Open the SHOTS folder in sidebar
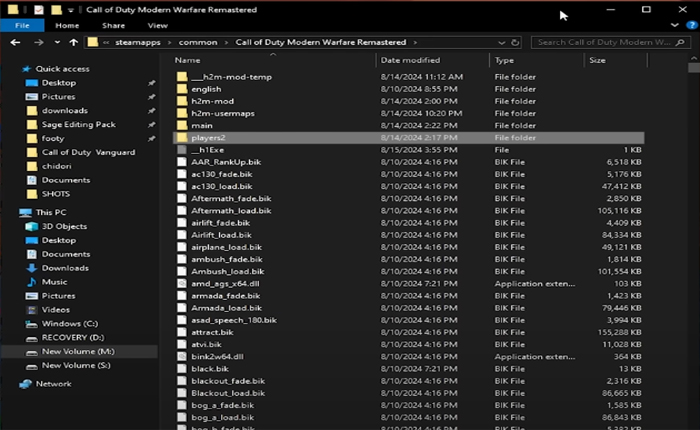 (55, 193)
